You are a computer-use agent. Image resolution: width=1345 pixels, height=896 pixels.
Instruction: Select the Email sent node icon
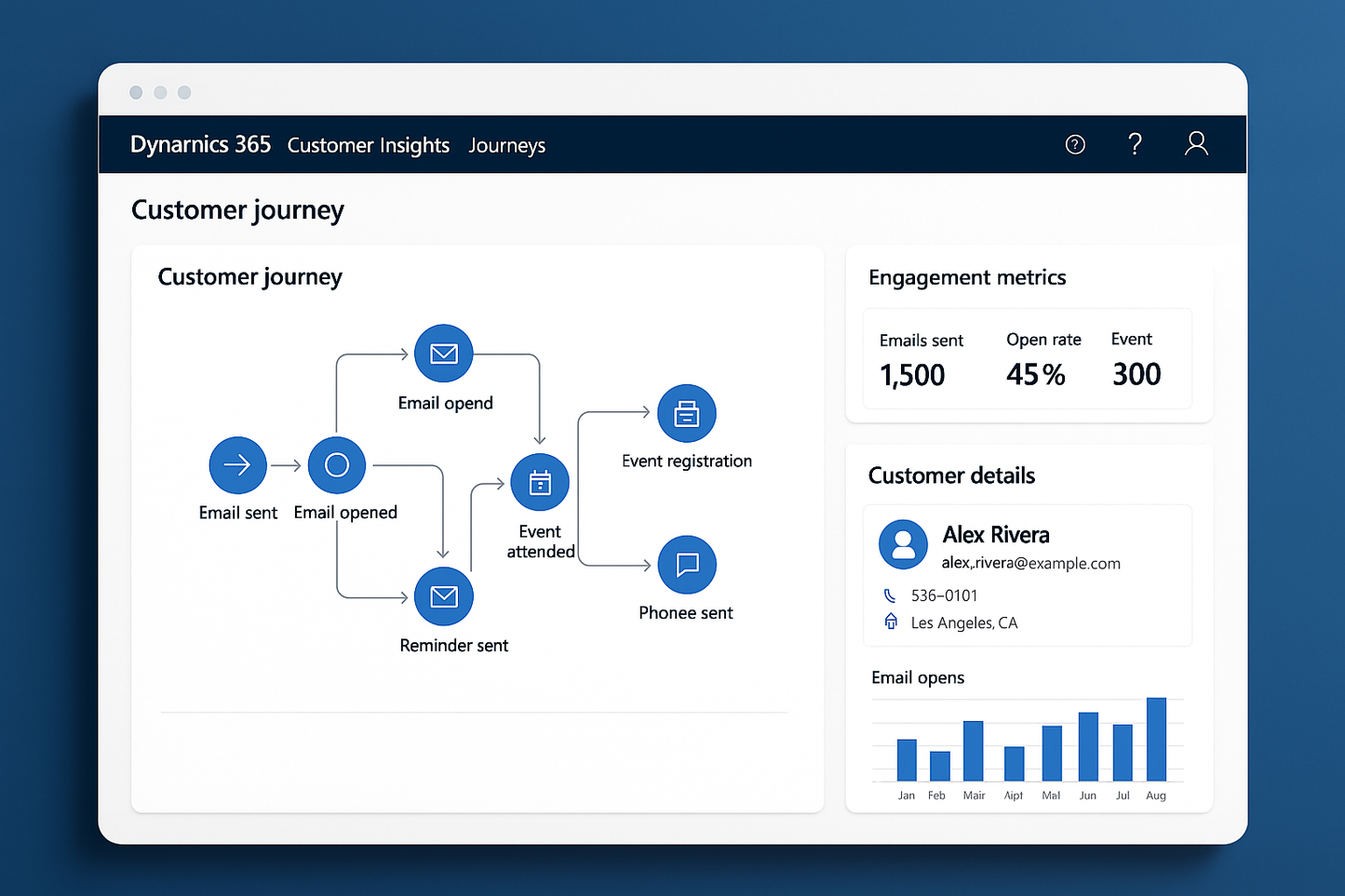click(x=238, y=465)
